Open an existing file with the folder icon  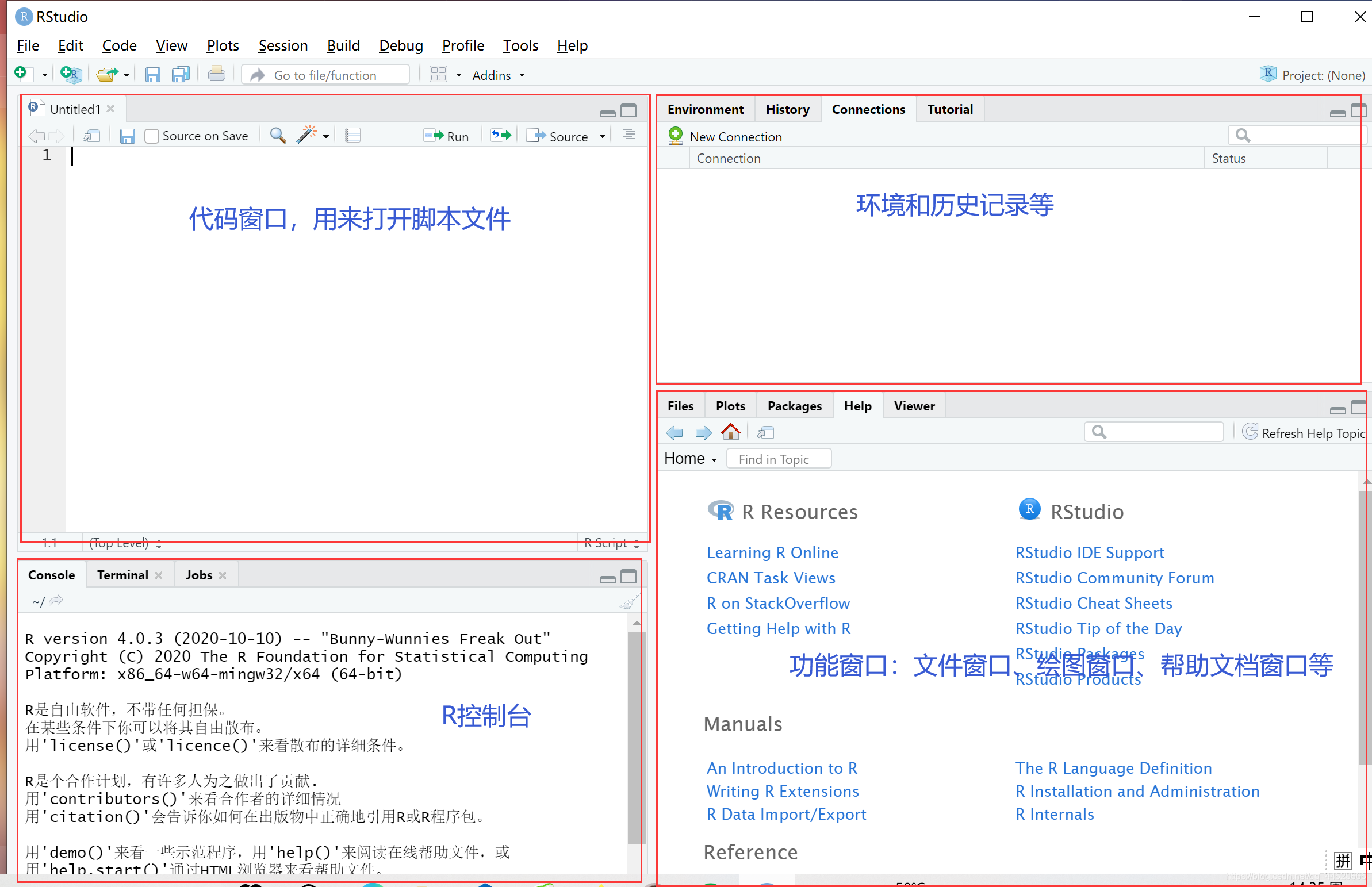coord(107,74)
